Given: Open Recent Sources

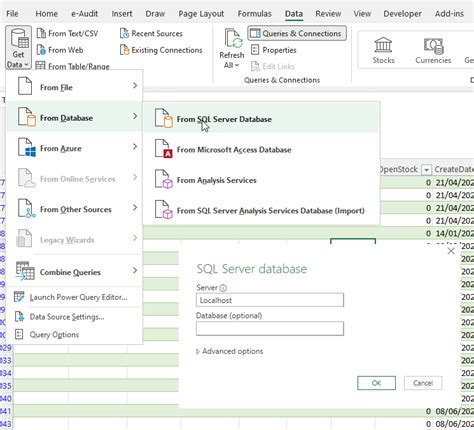Looking at the screenshot, I should click(151, 33).
